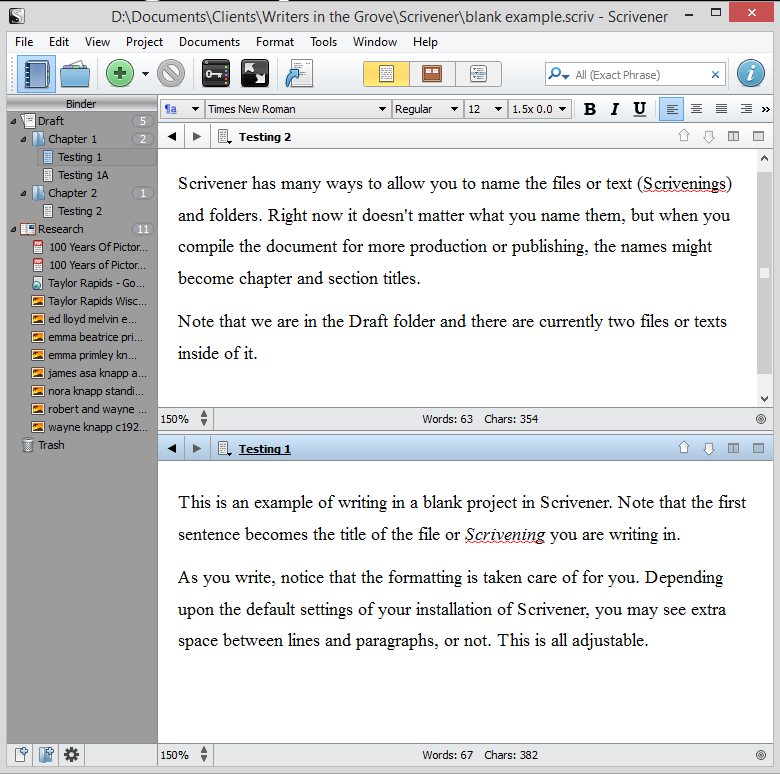Switch to Corkboard view mode
780x774 pixels.
pyautogui.click(x=432, y=74)
